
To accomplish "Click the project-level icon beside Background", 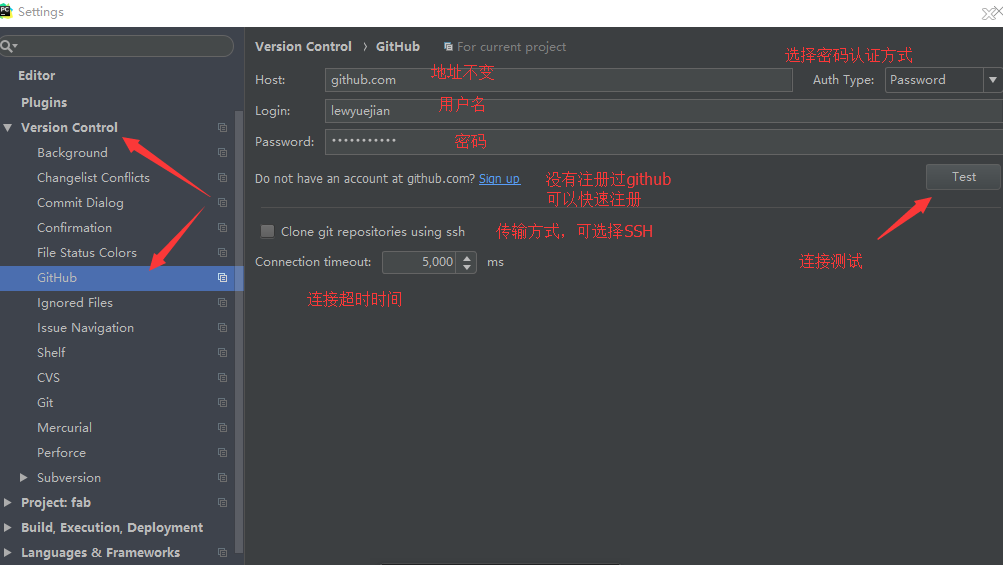I will (x=222, y=152).
